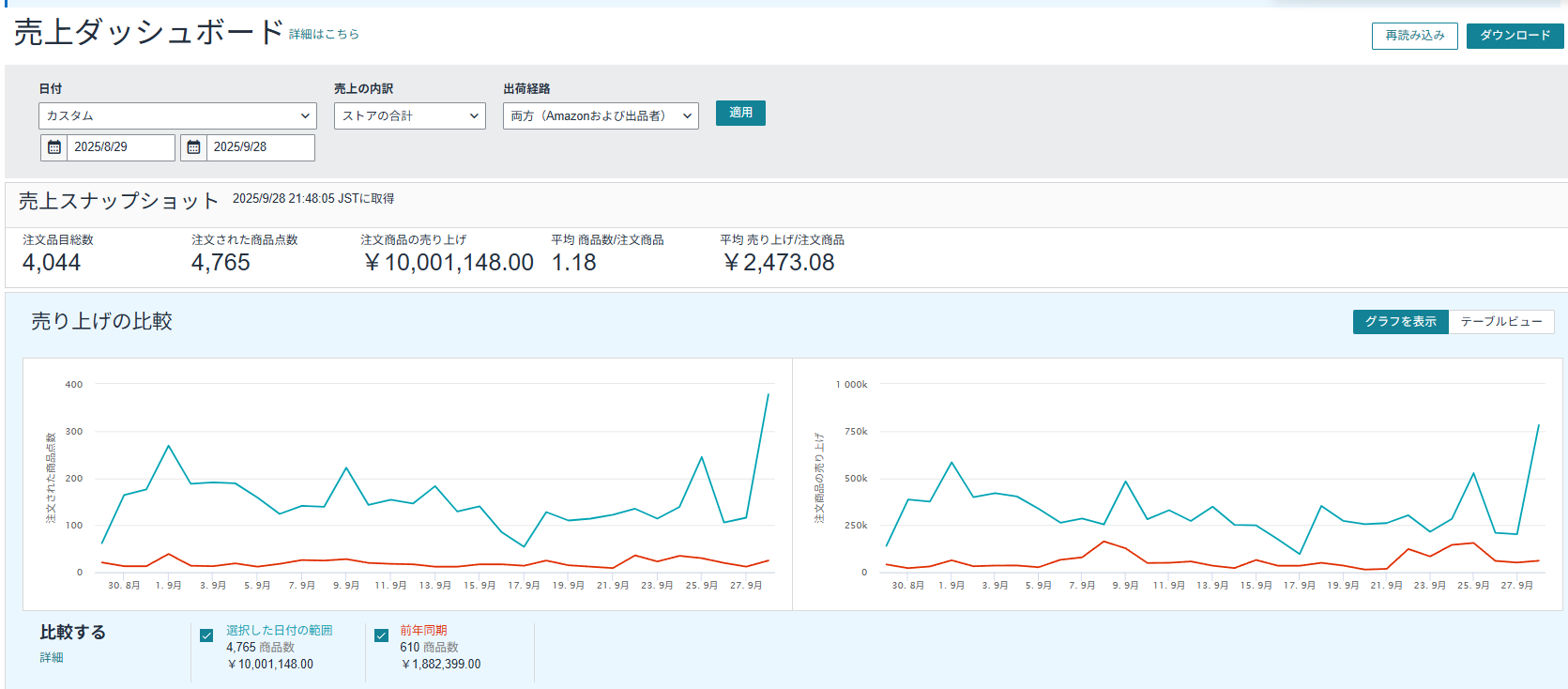Click the start date field 2025/8/29
Screen dimensions: 1568x689
pos(120,147)
